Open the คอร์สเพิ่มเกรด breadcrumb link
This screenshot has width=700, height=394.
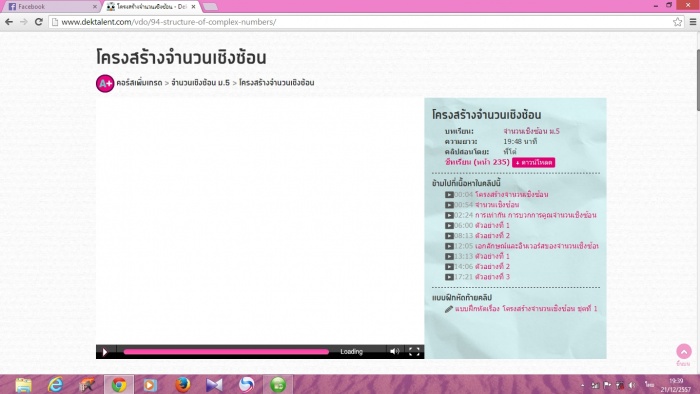[x=139, y=83]
